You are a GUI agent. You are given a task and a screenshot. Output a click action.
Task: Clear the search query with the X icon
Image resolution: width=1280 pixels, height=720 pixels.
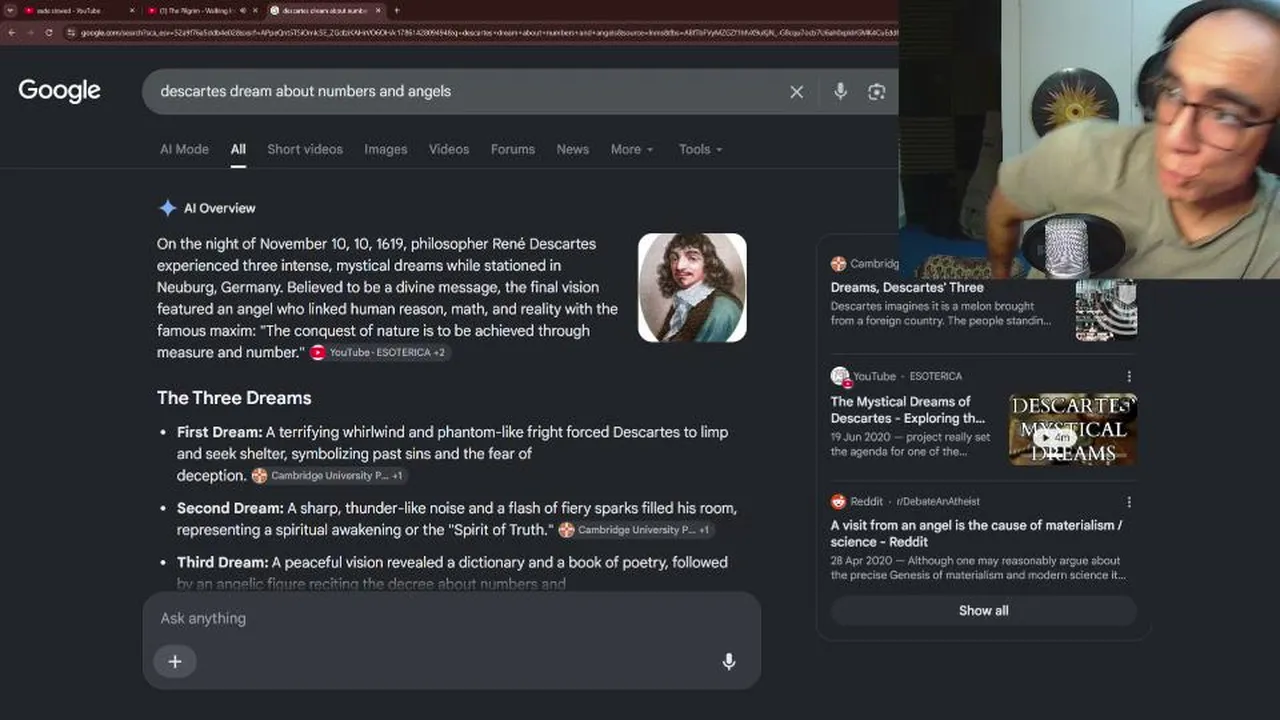point(796,92)
